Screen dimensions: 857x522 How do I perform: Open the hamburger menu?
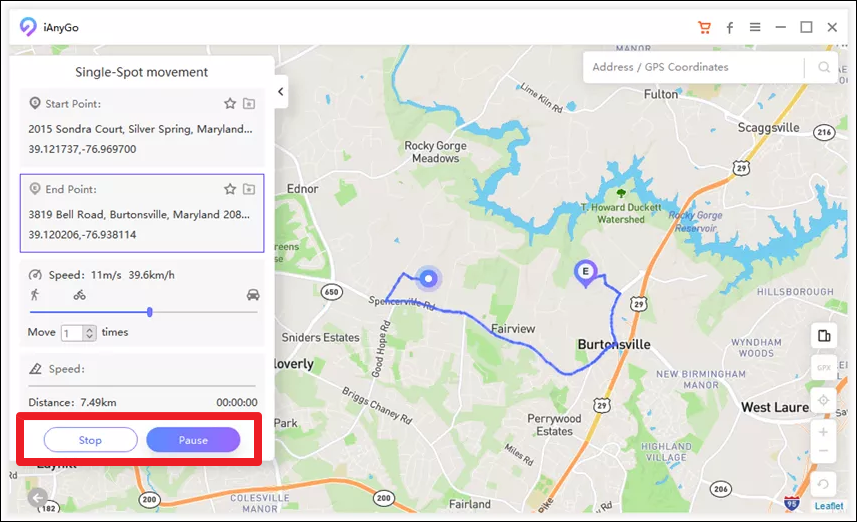755,27
